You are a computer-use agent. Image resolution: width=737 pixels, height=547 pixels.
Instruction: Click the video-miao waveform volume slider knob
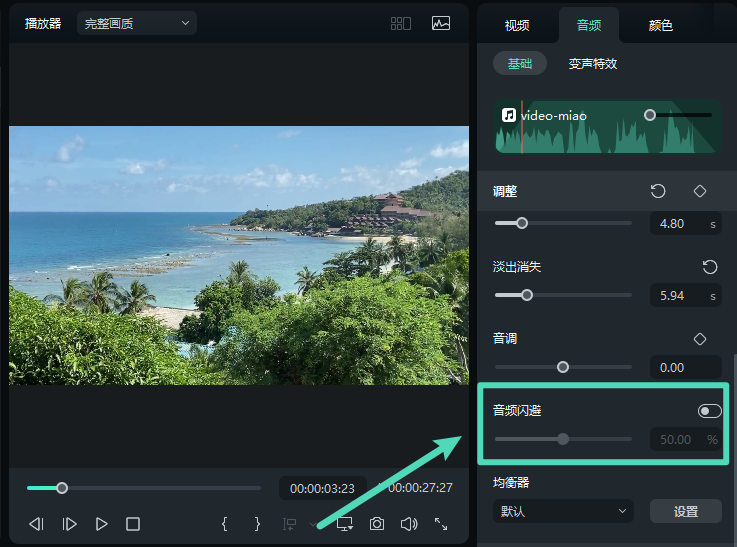[650, 115]
